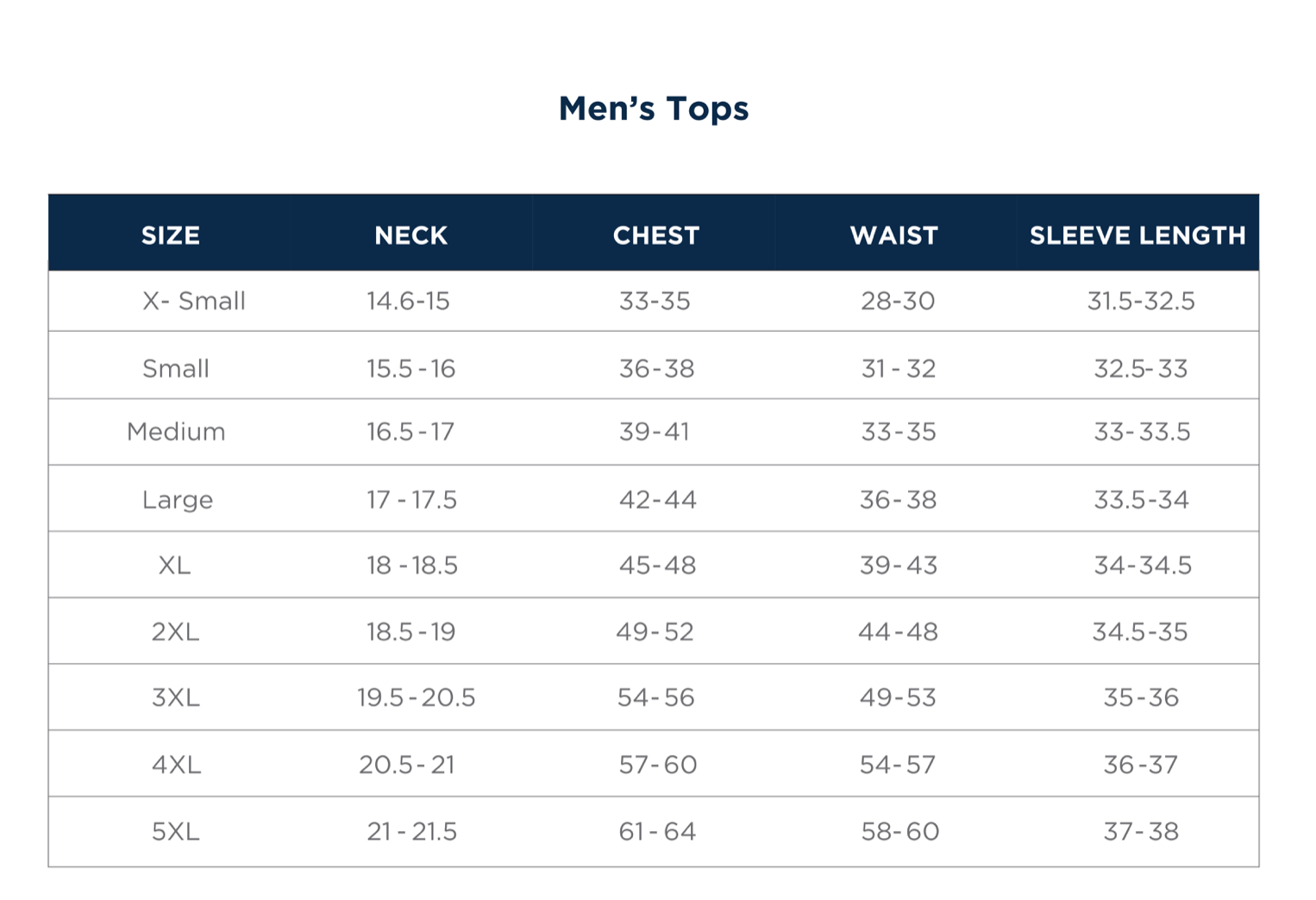Select XL sleeve length value 34-34.5
The image size is (1316, 900).
(1143, 566)
